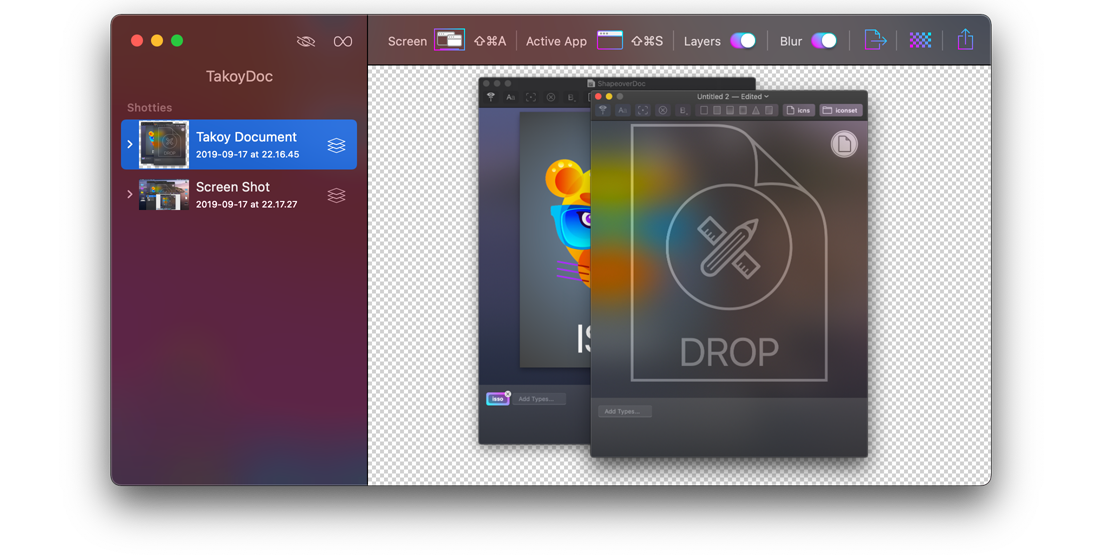Click the hidden-eye icon in sidebar header

point(306,41)
